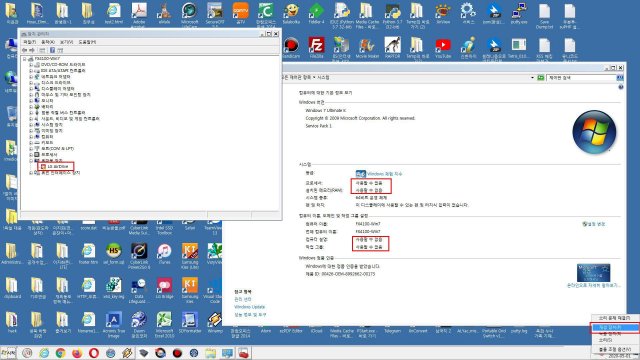Launch Chrome from the taskbar
This screenshot has width=640, height=360.
(x=60, y=353)
